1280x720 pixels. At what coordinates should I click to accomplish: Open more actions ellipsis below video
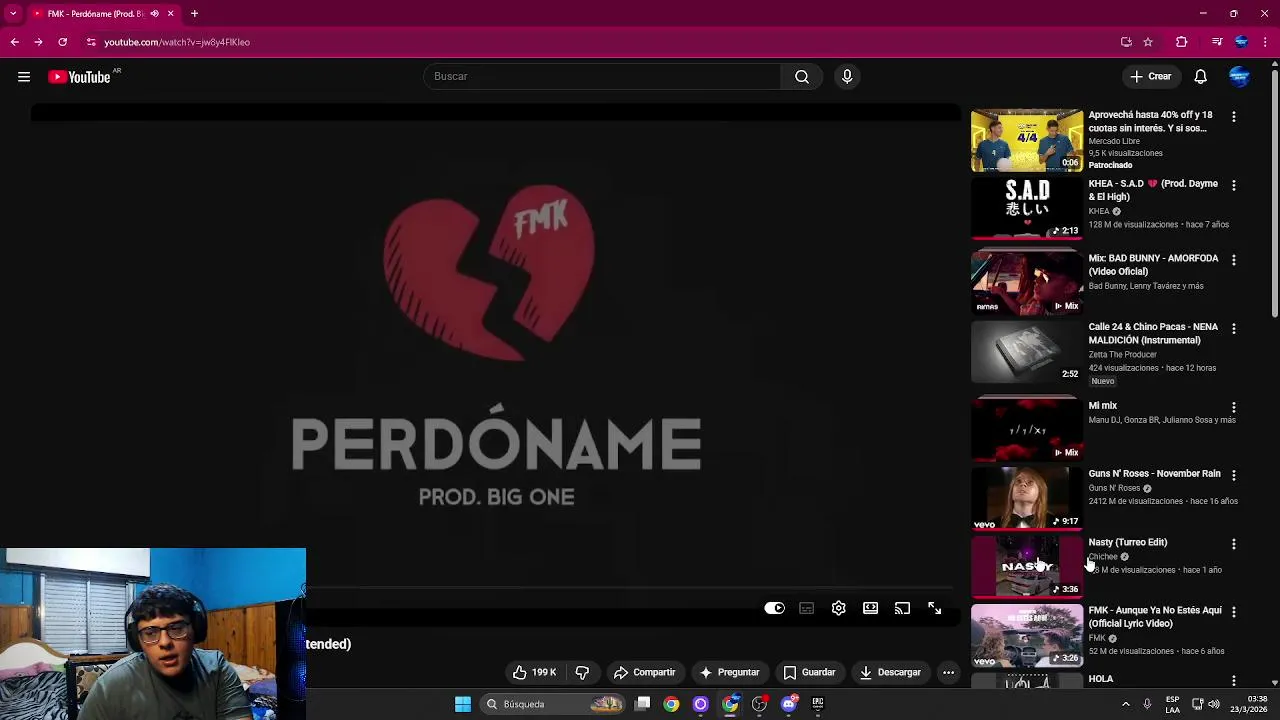[x=948, y=672]
